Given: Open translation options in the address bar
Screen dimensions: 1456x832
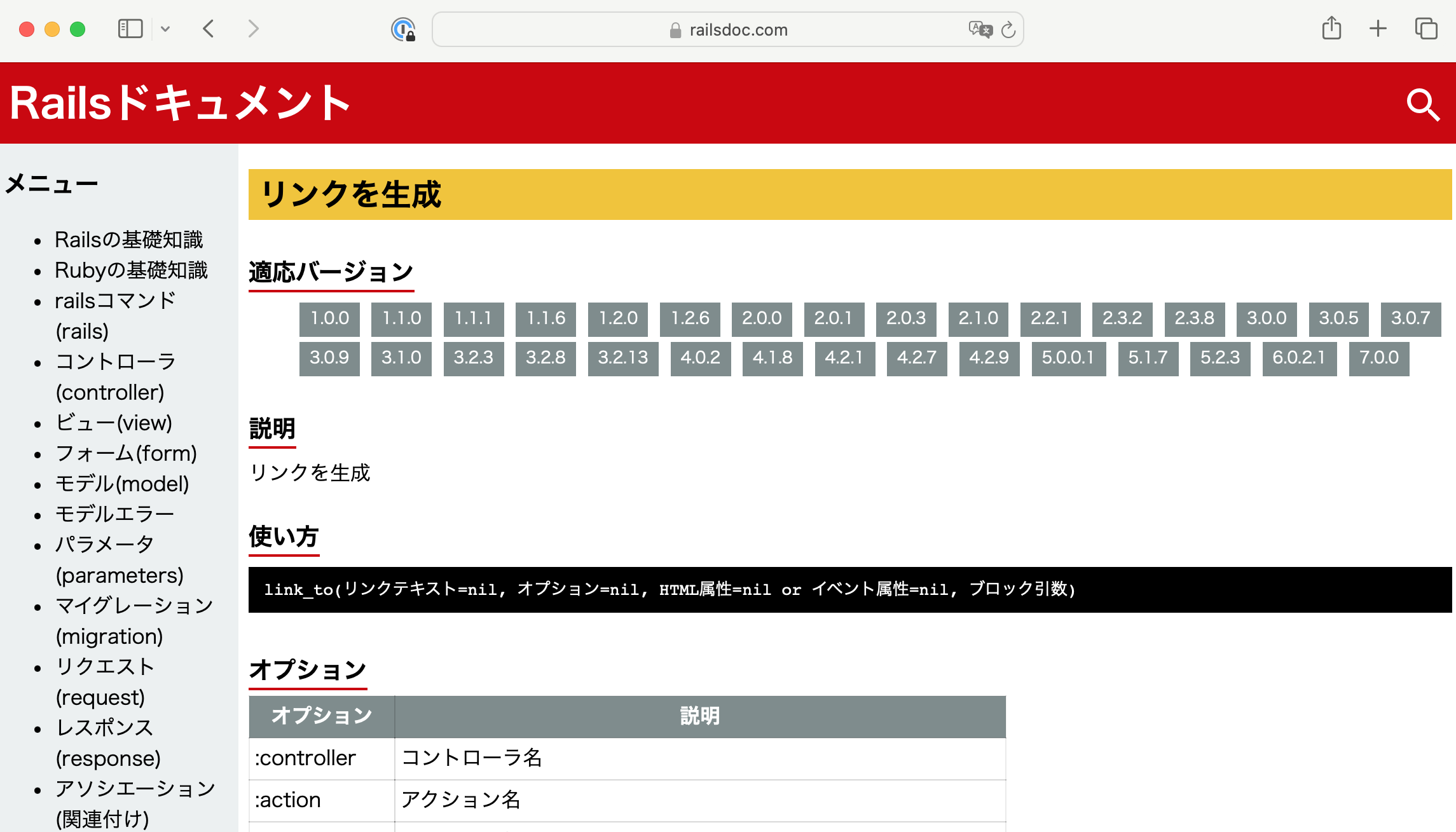Looking at the screenshot, I should (x=980, y=29).
